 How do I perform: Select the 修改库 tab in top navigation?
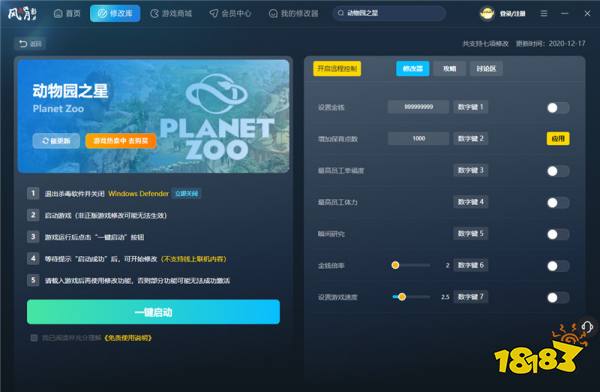pyautogui.click(x=115, y=13)
